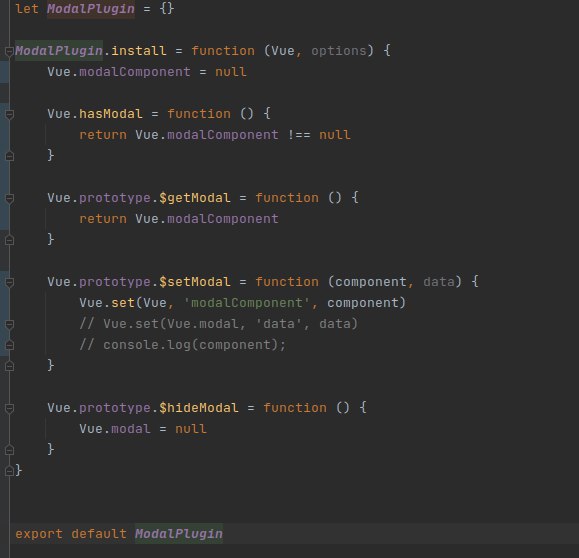Click 'modal' in Vue.modal = null
This screenshot has width=579, height=558.
point(131,429)
